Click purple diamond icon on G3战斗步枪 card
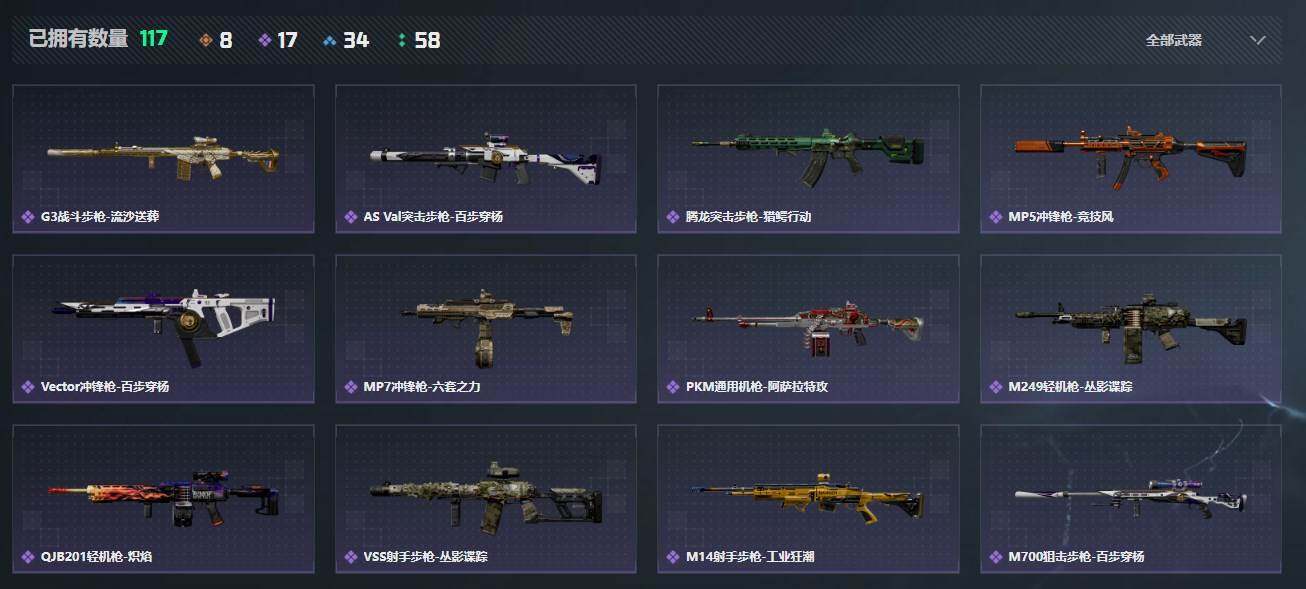1306x589 pixels. tap(28, 217)
